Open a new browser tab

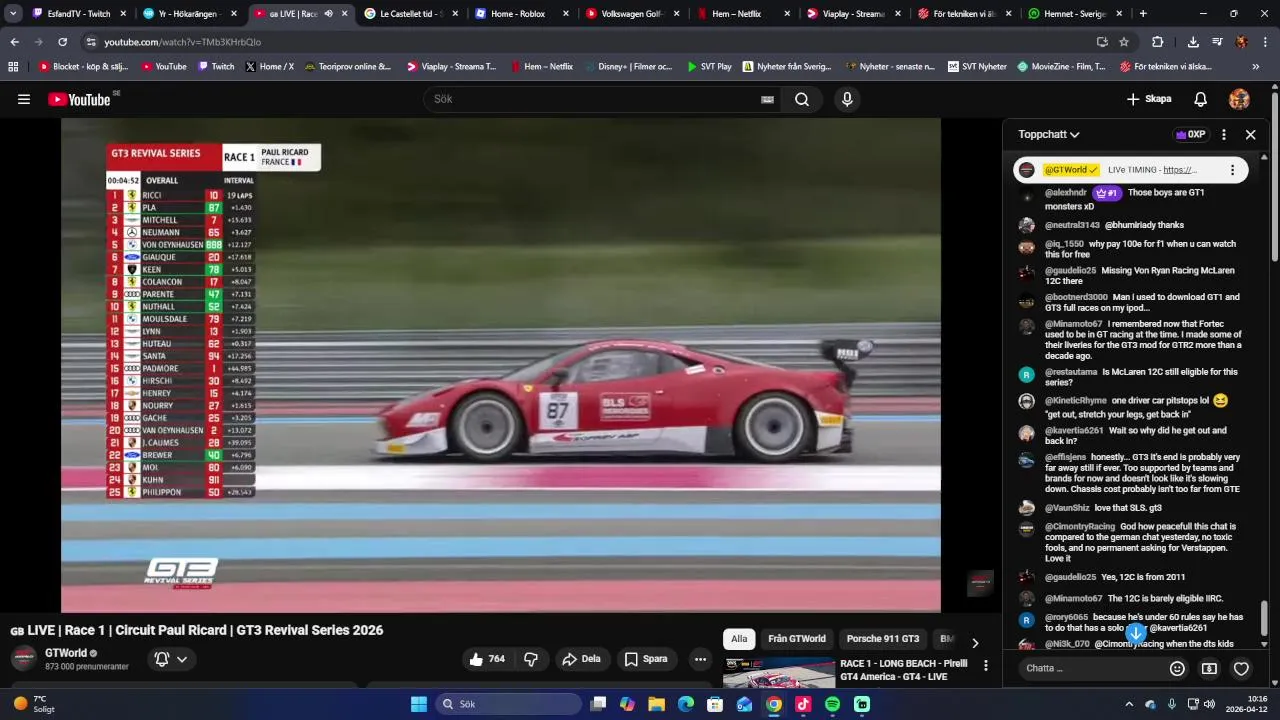[1143, 14]
